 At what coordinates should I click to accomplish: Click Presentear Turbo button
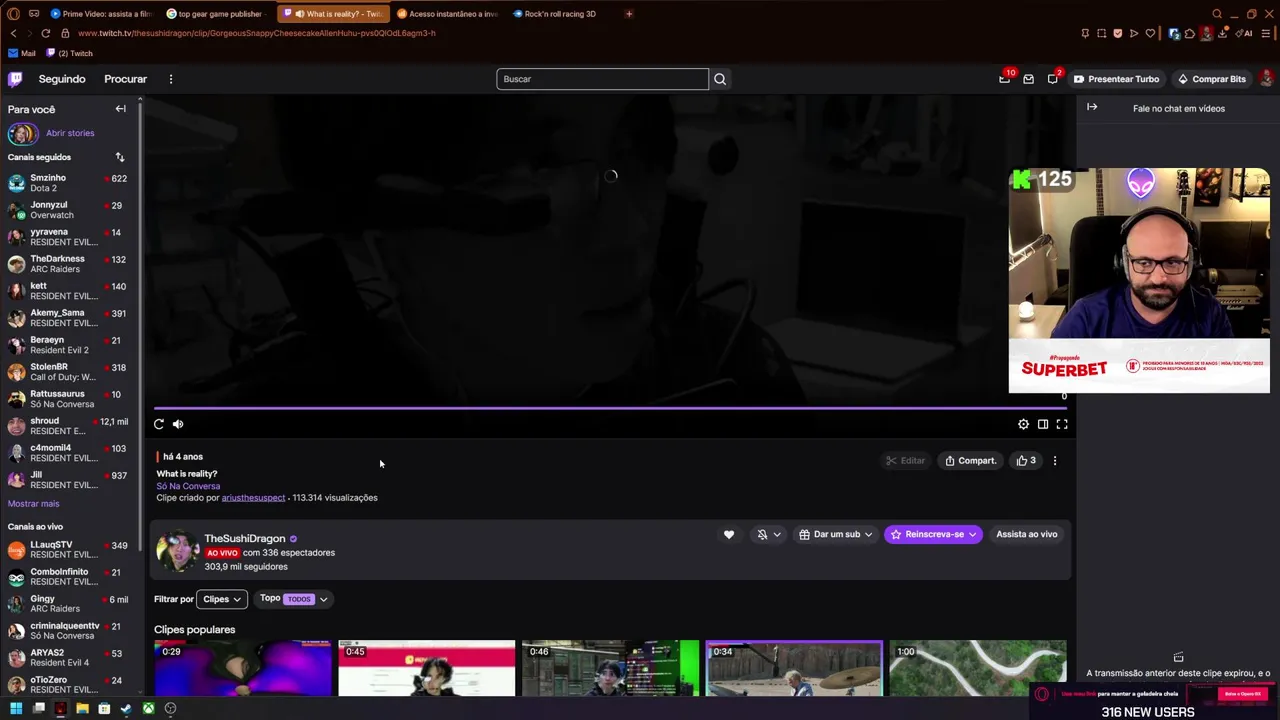pyautogui.click(x=1116, y=79)
